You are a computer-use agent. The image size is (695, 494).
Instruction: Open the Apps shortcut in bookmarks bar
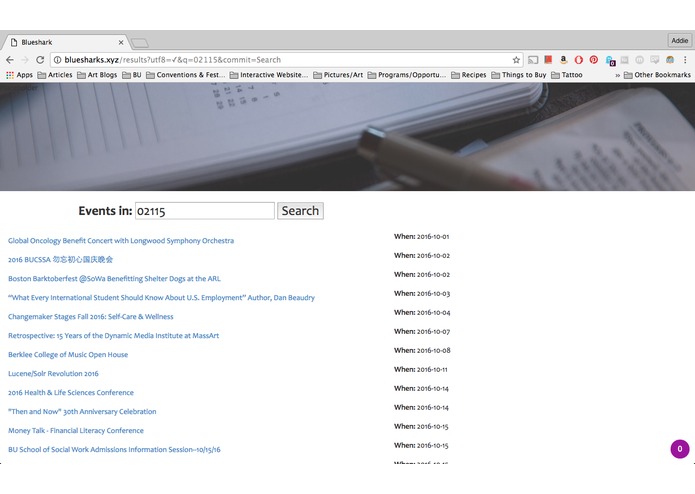click(x=19, y=75)
